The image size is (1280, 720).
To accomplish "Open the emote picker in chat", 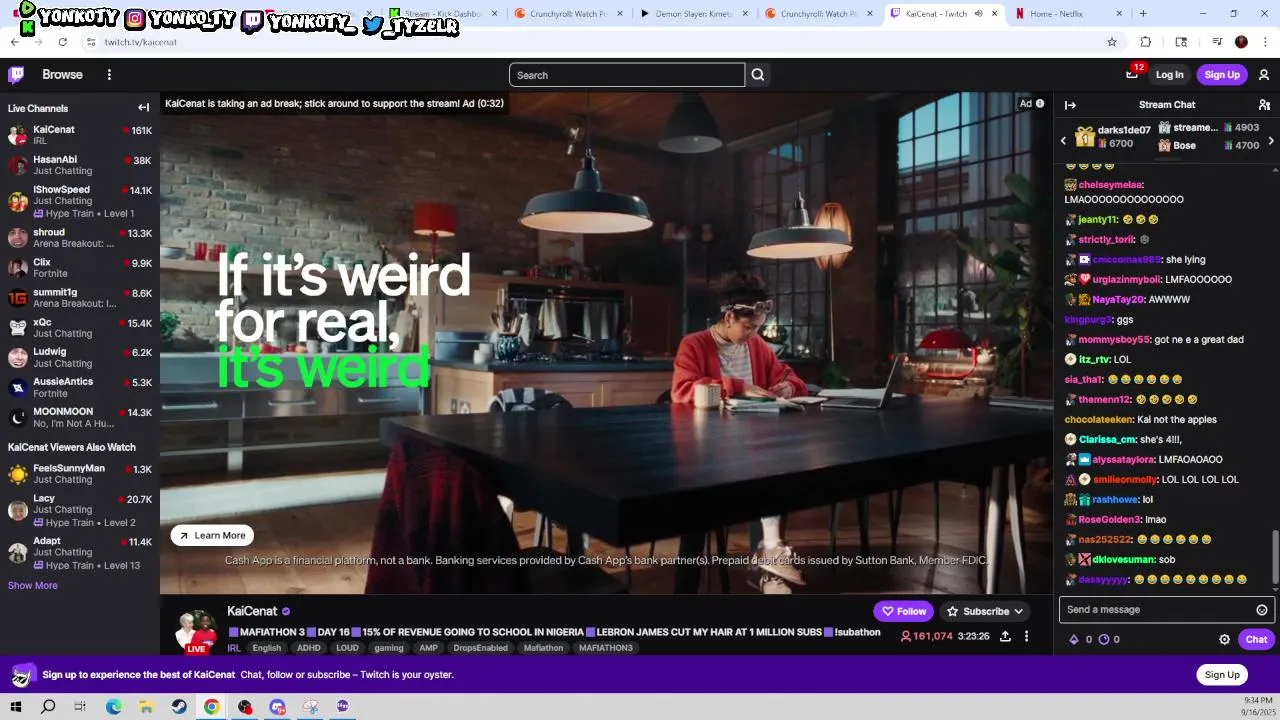I will 1262,610.
